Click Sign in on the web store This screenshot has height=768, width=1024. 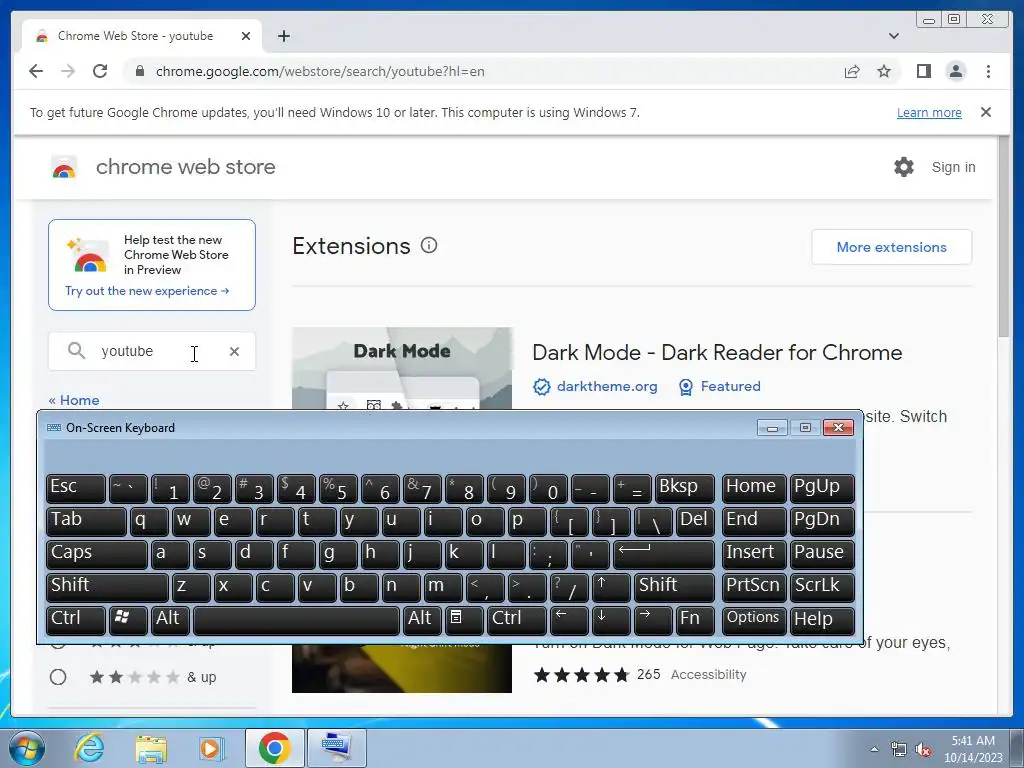click(x=953, y=167)
